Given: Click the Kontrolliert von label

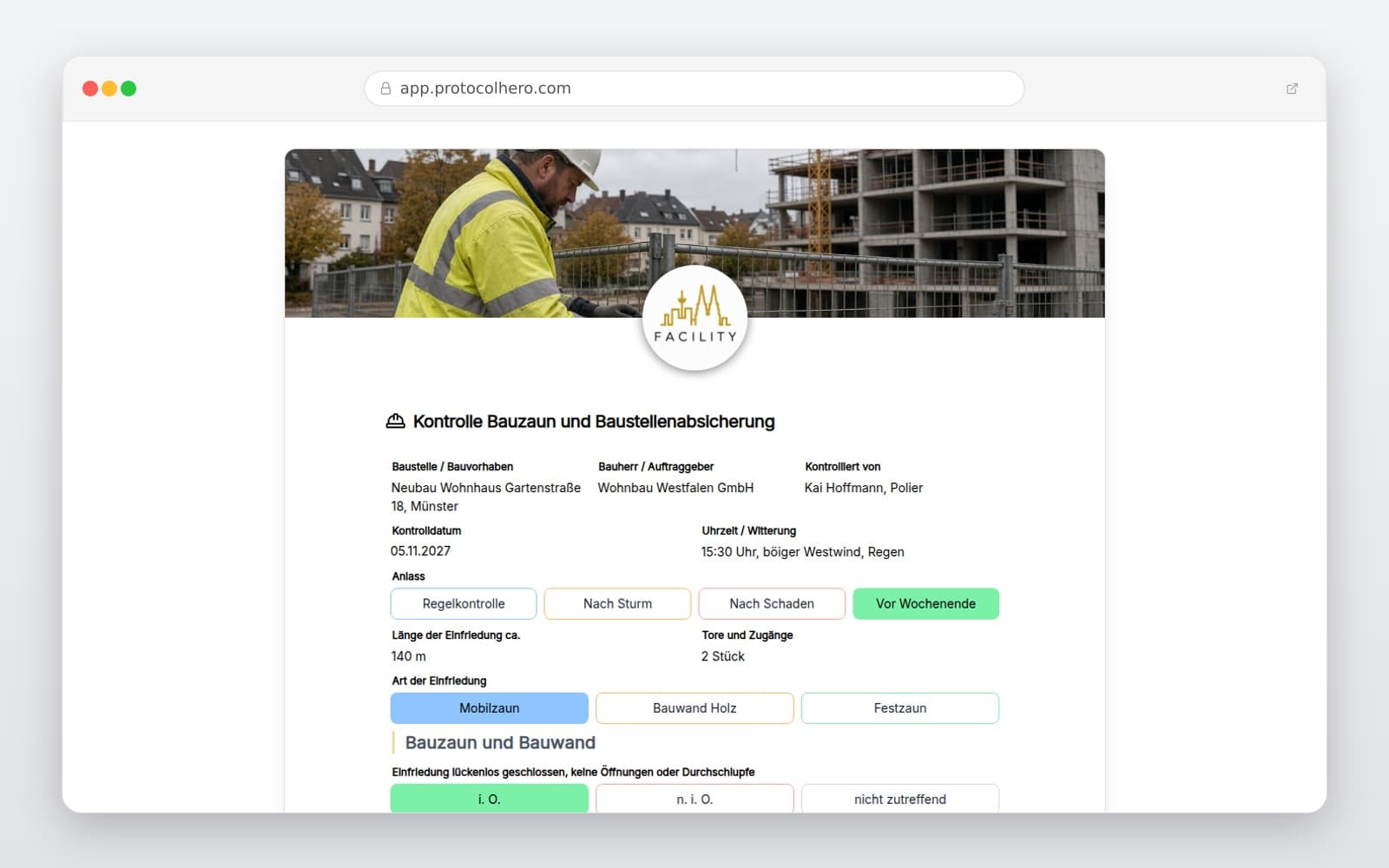Looking at the screenshot, I should pyautogui.click(x=842, y=466).
